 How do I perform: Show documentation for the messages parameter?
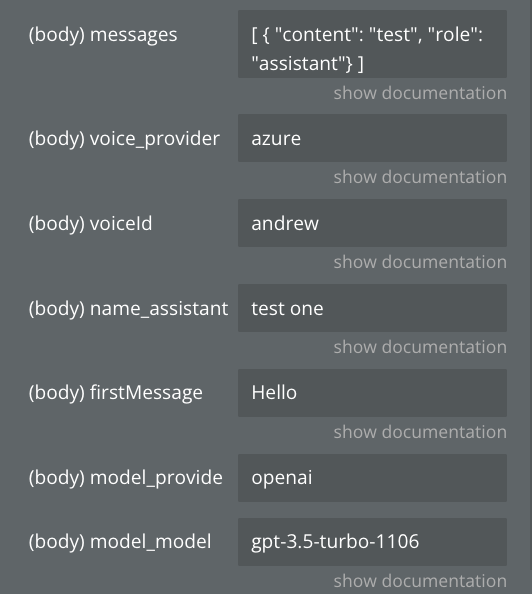[420, 93]
